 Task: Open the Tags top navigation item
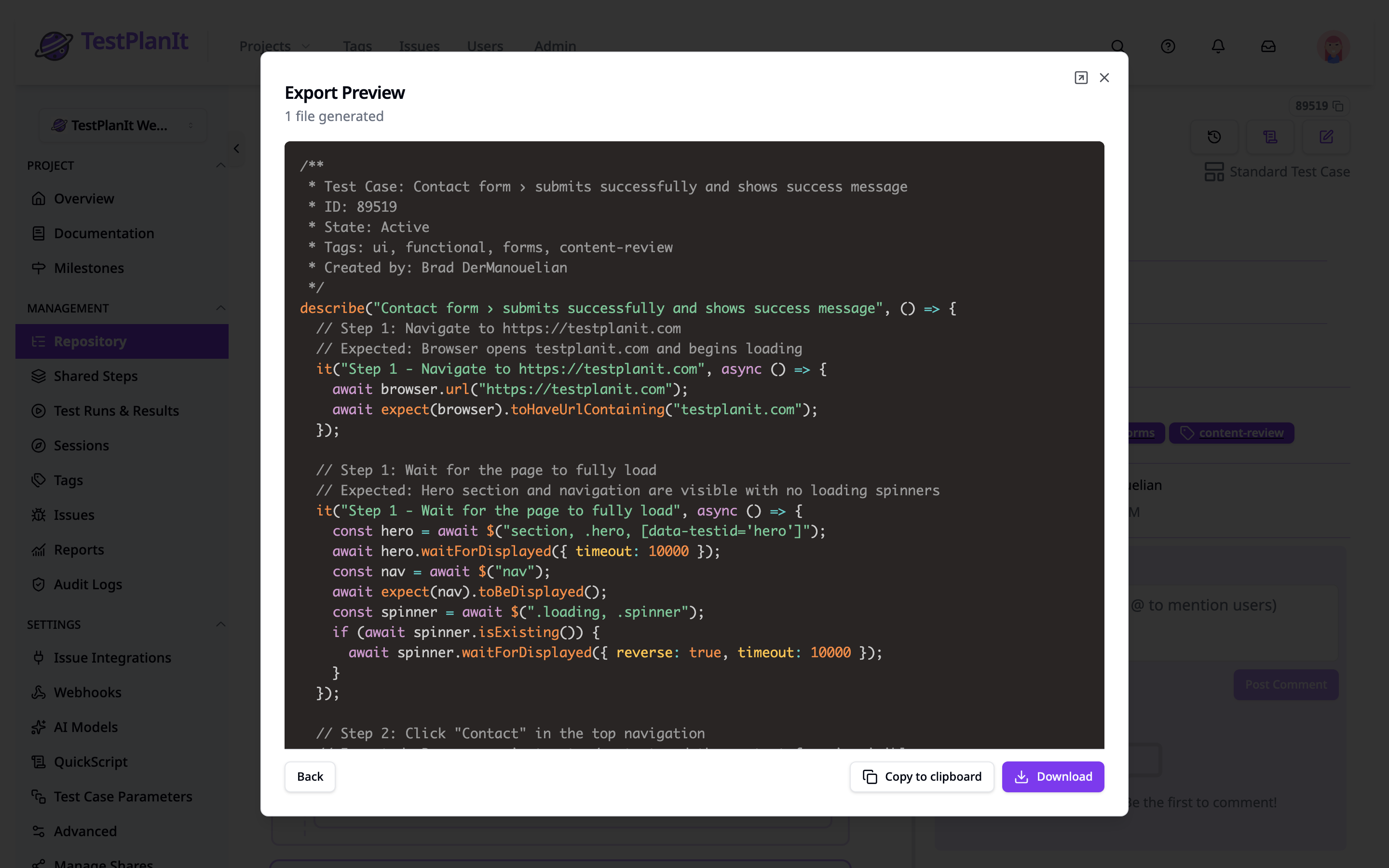(357, 46)
